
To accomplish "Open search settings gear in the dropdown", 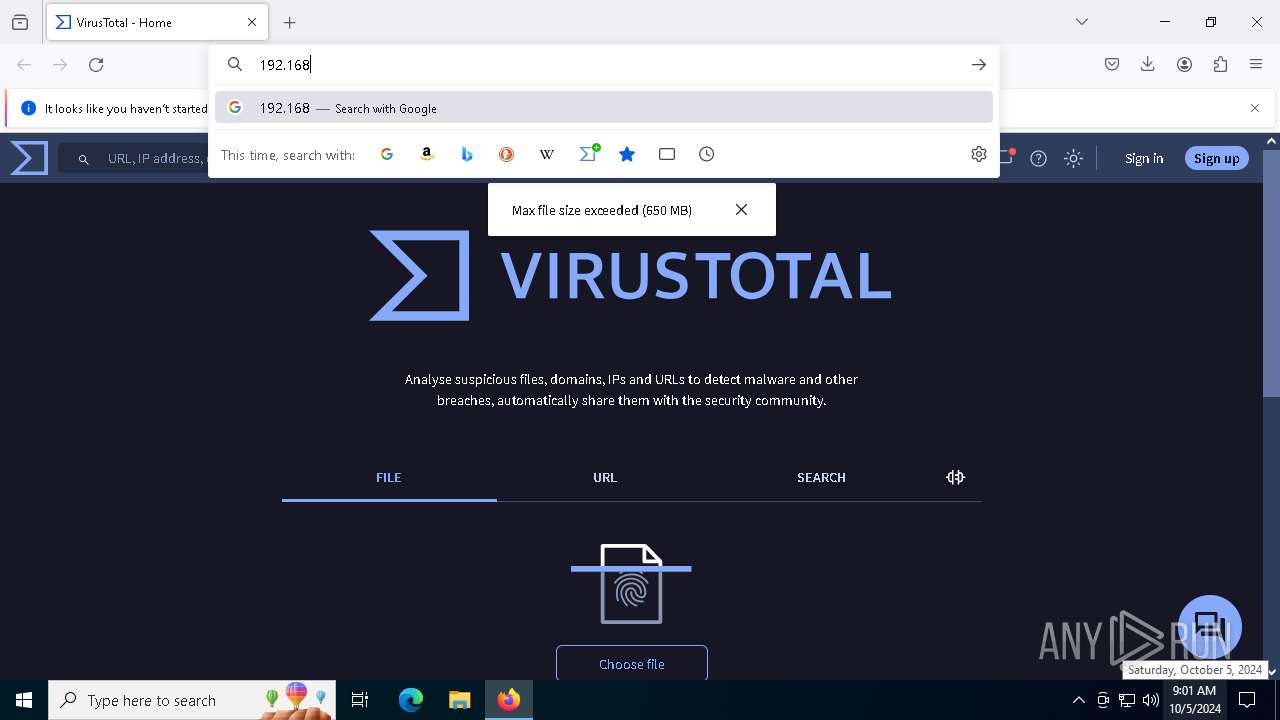I will coord(979,154).
